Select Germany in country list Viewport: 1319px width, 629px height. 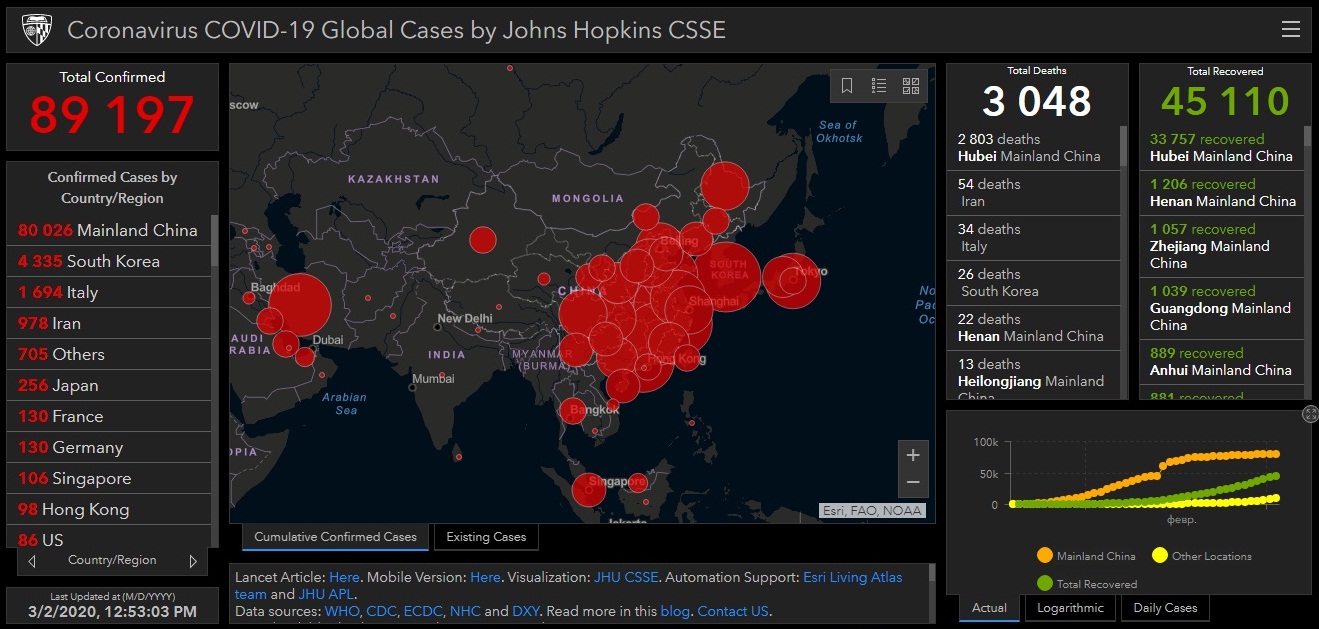click(108, 447)
